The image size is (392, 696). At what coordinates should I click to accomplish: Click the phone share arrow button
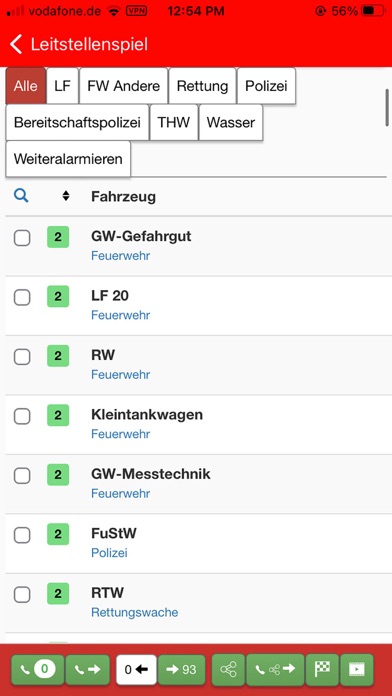coord(275,669)
